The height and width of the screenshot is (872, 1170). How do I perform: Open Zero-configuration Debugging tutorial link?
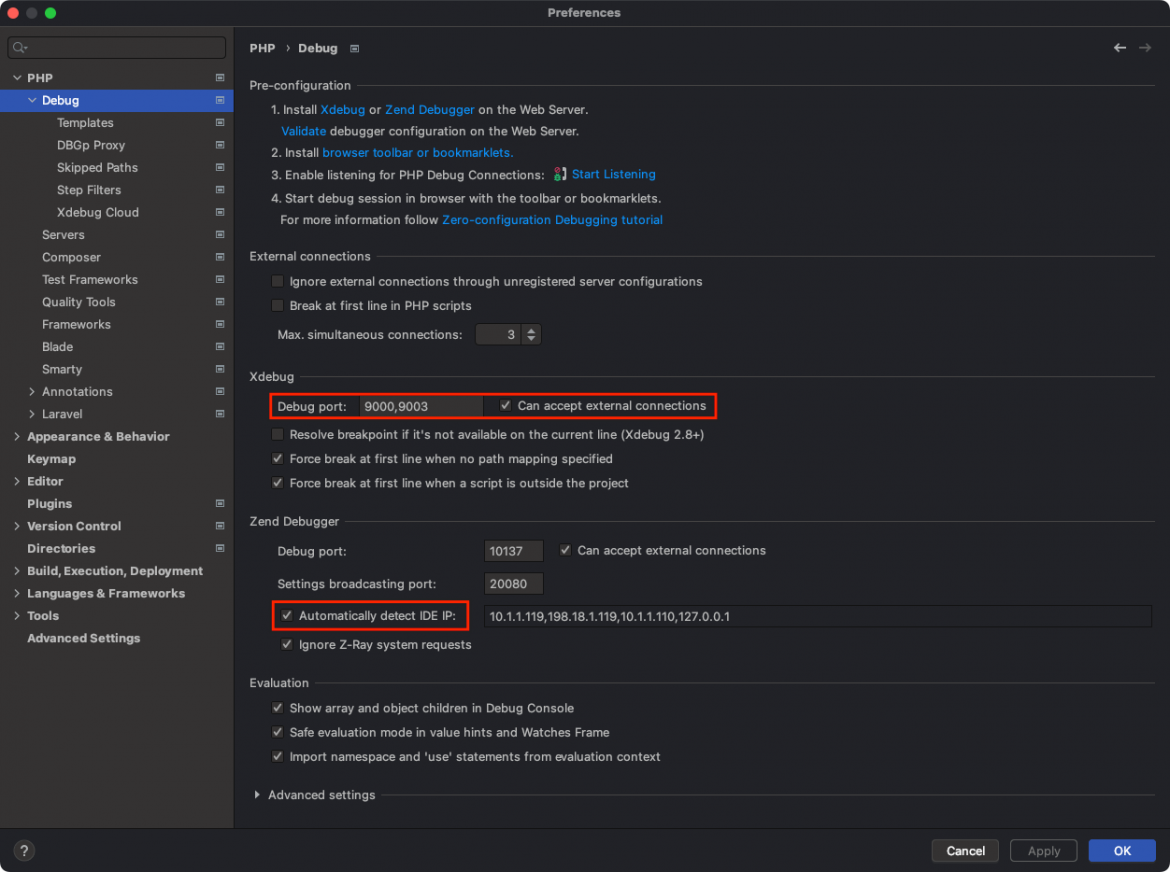(552, 220)
